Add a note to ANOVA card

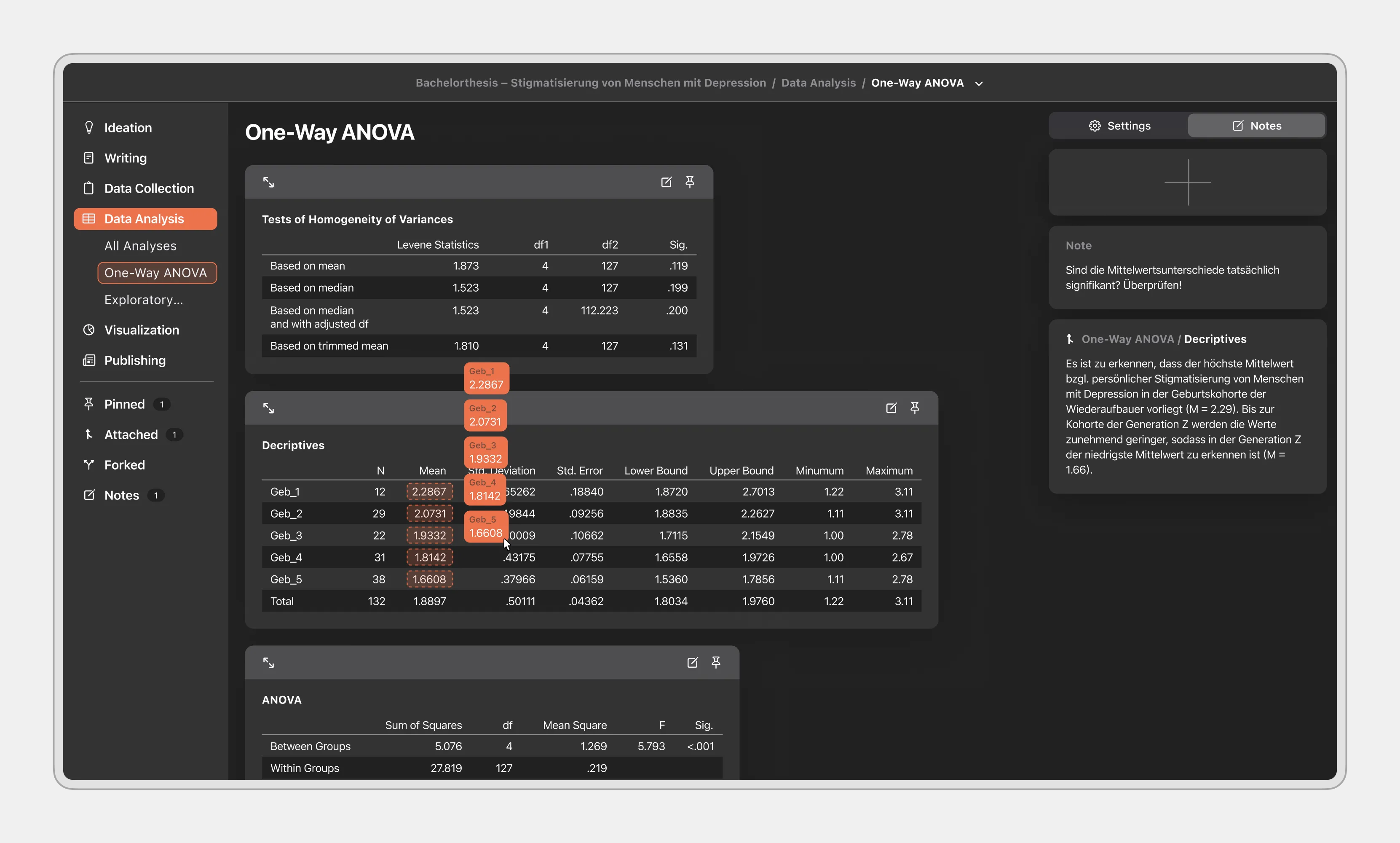692,662
